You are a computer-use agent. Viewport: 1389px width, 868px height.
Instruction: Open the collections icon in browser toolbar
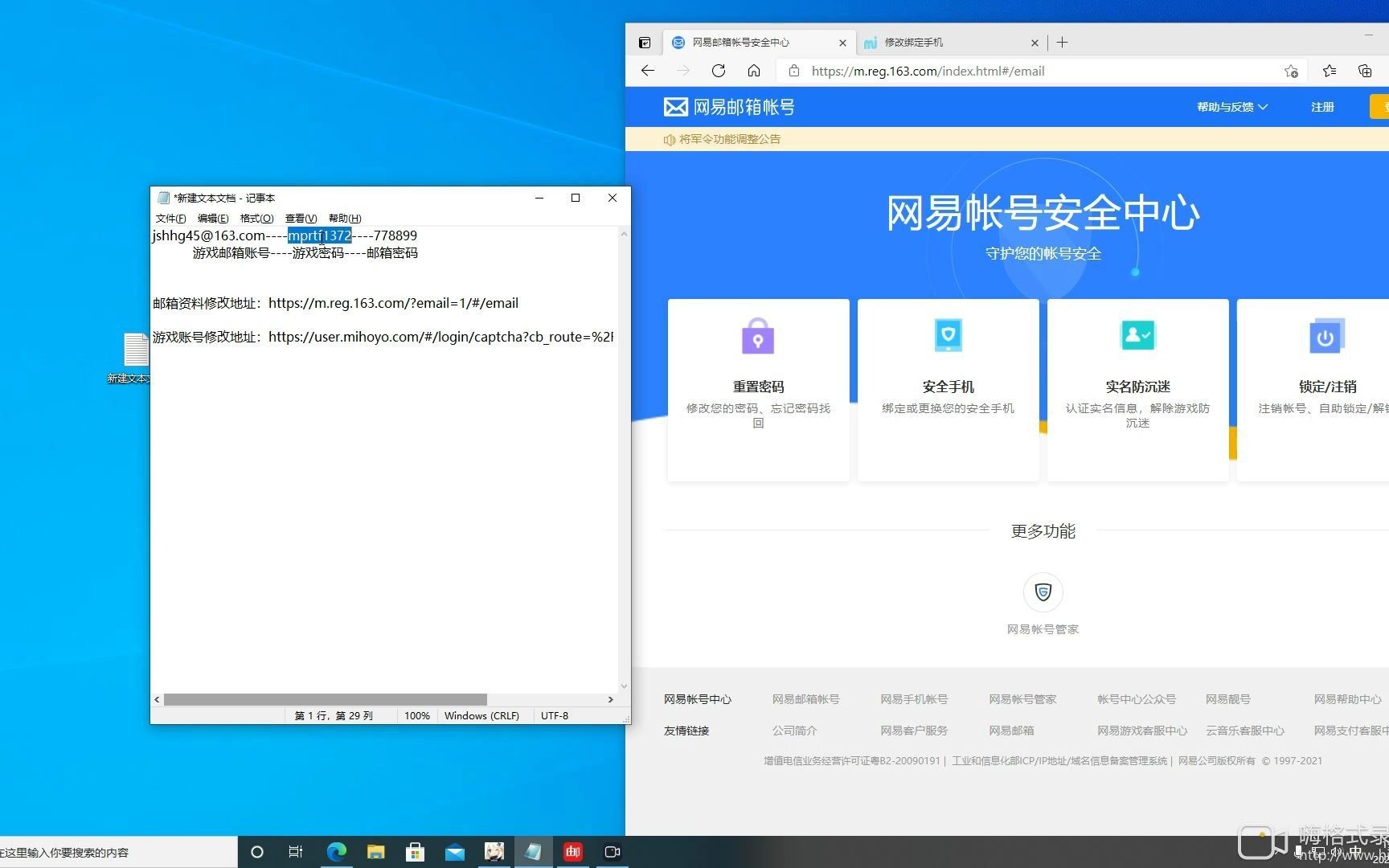tap(1365, 71)
